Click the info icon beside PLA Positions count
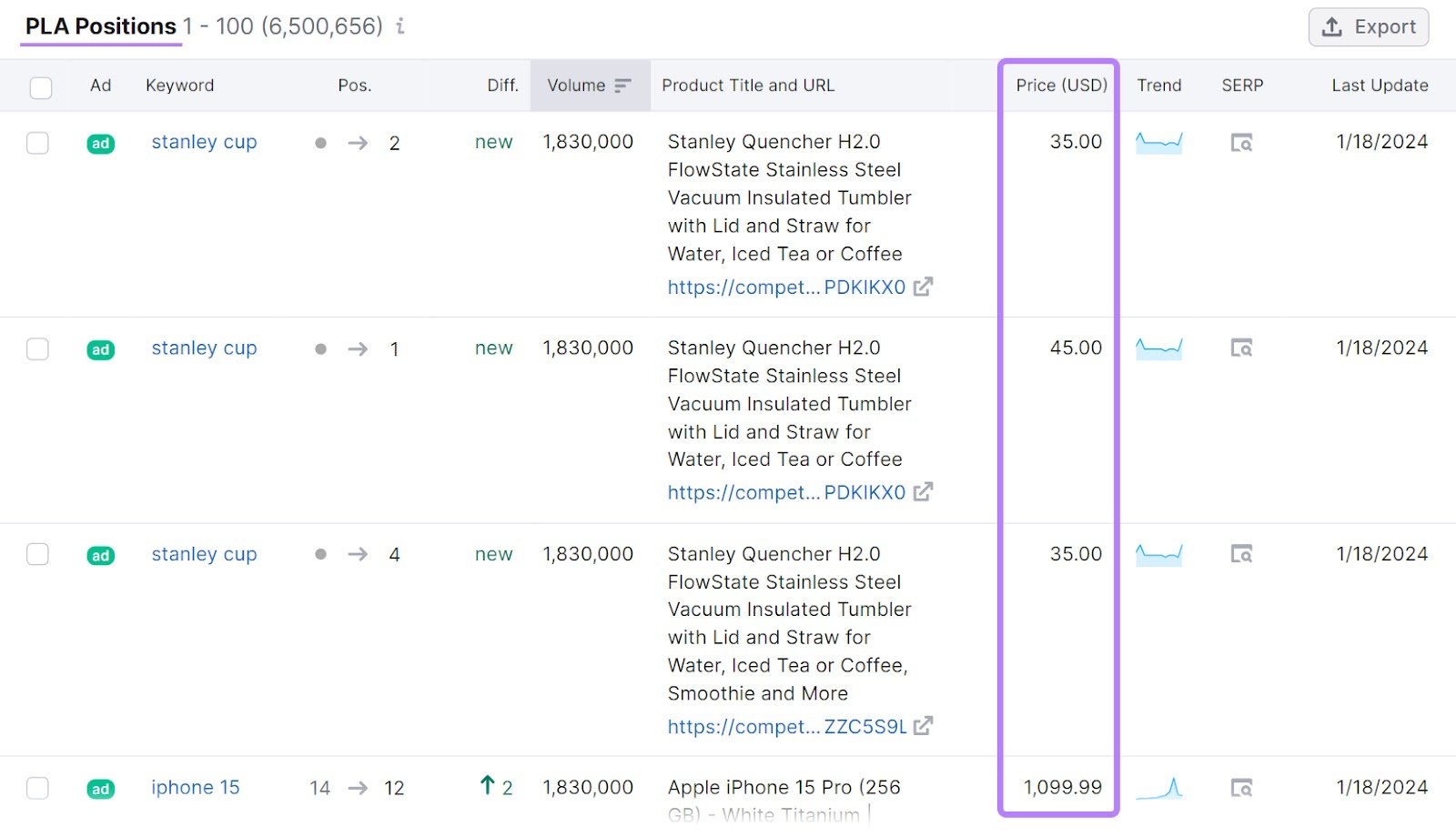 pyautogui.click(x=400, y=26)
